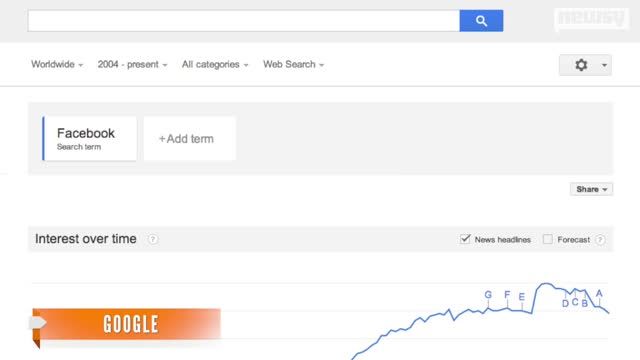Open the settings gear icon
Image resolution: width=640 pixels, height=360 pixels.
(581, 65)
